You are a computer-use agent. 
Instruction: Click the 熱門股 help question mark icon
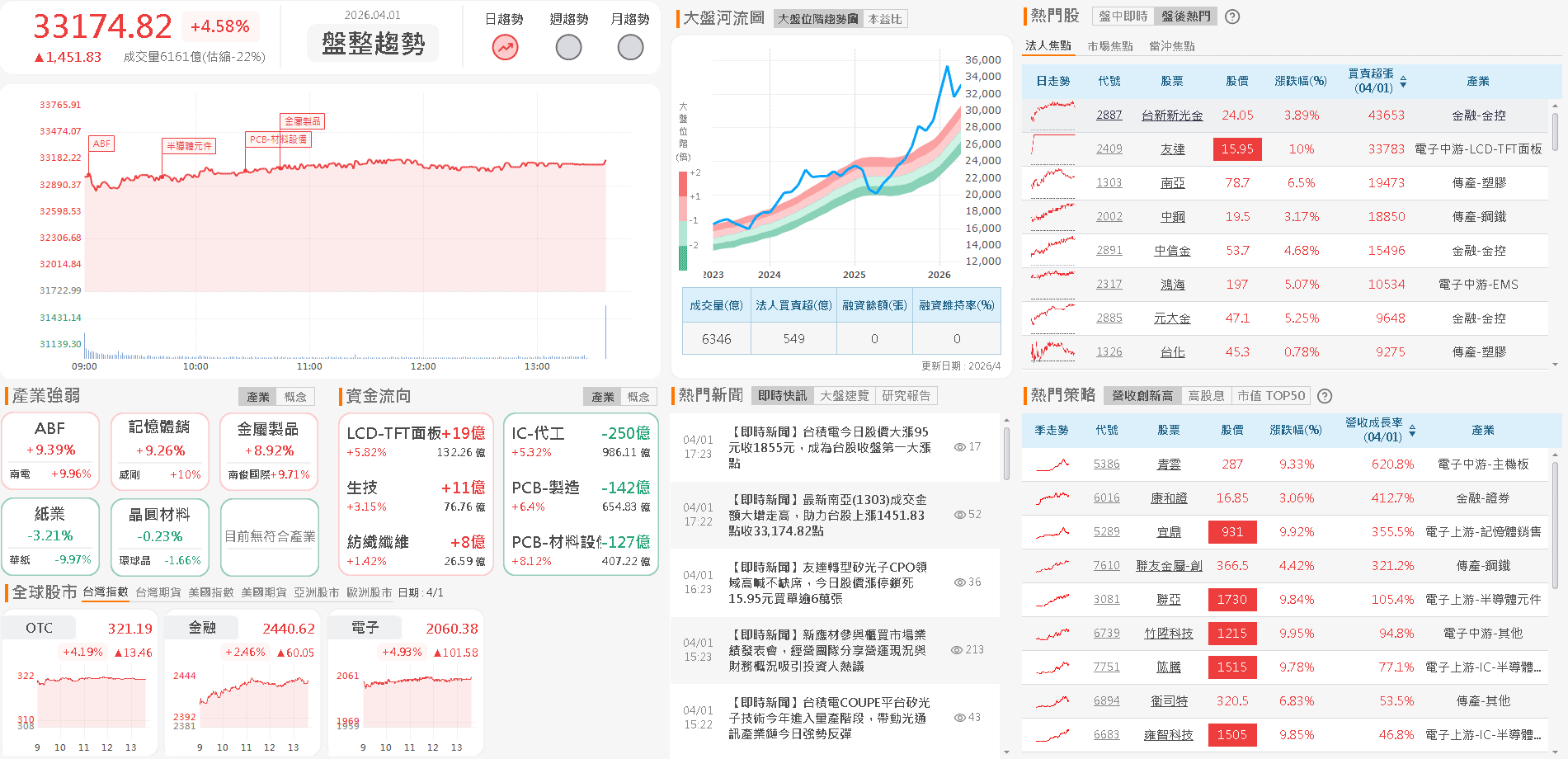(x=1232, y=16)
